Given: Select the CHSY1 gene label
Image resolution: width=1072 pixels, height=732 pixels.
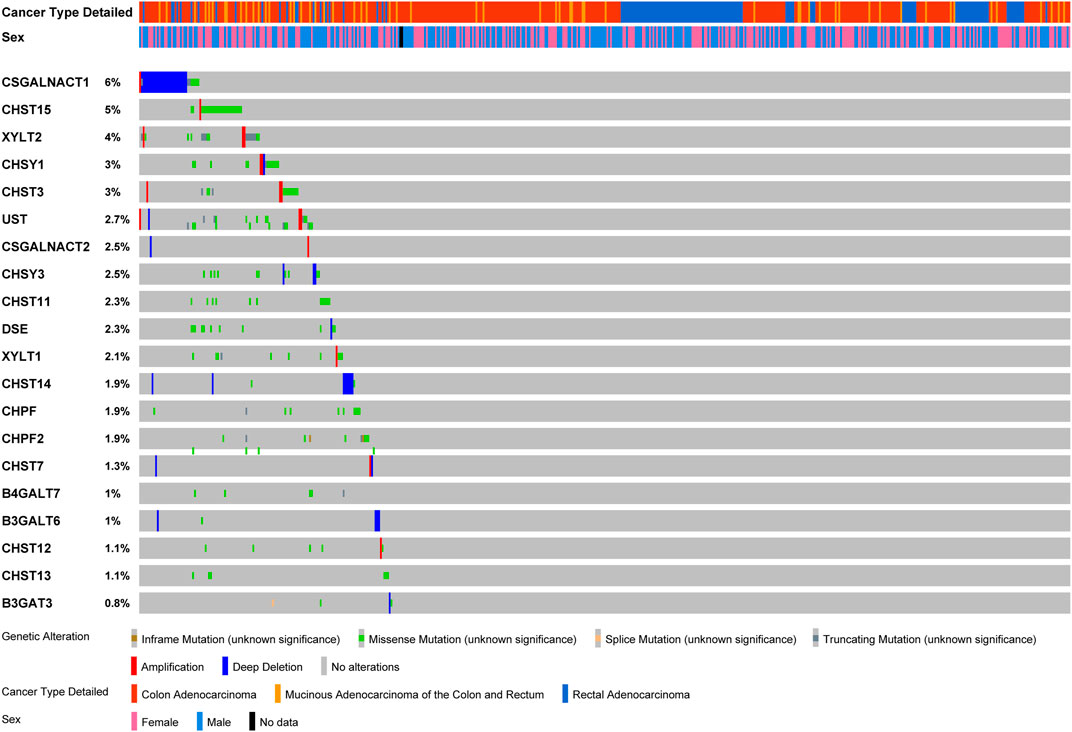Looking at the screenshot, I should (23, 164).
